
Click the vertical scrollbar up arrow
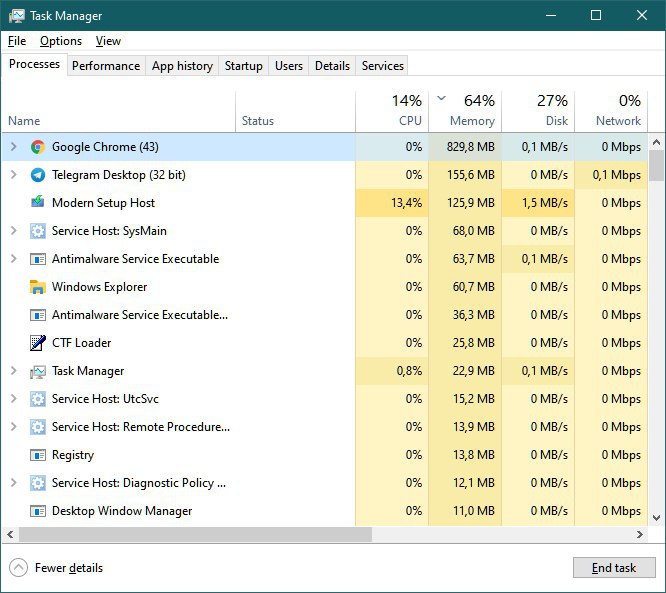(x=657, y=142)
